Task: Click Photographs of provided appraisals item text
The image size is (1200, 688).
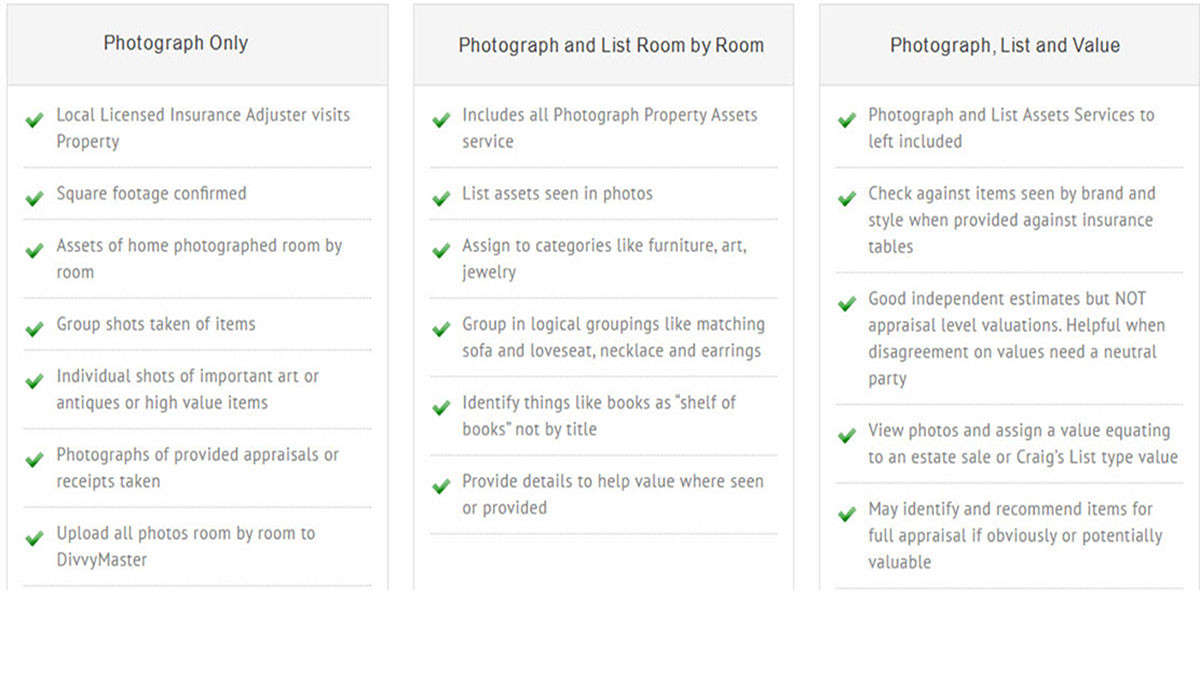Action: point(197,468)
